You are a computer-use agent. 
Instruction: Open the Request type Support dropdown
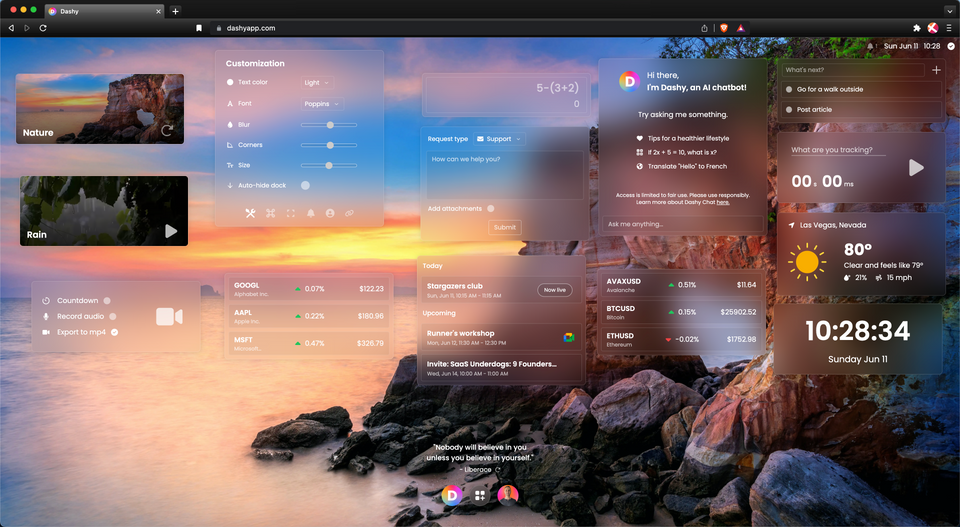(x=498, y=139)
